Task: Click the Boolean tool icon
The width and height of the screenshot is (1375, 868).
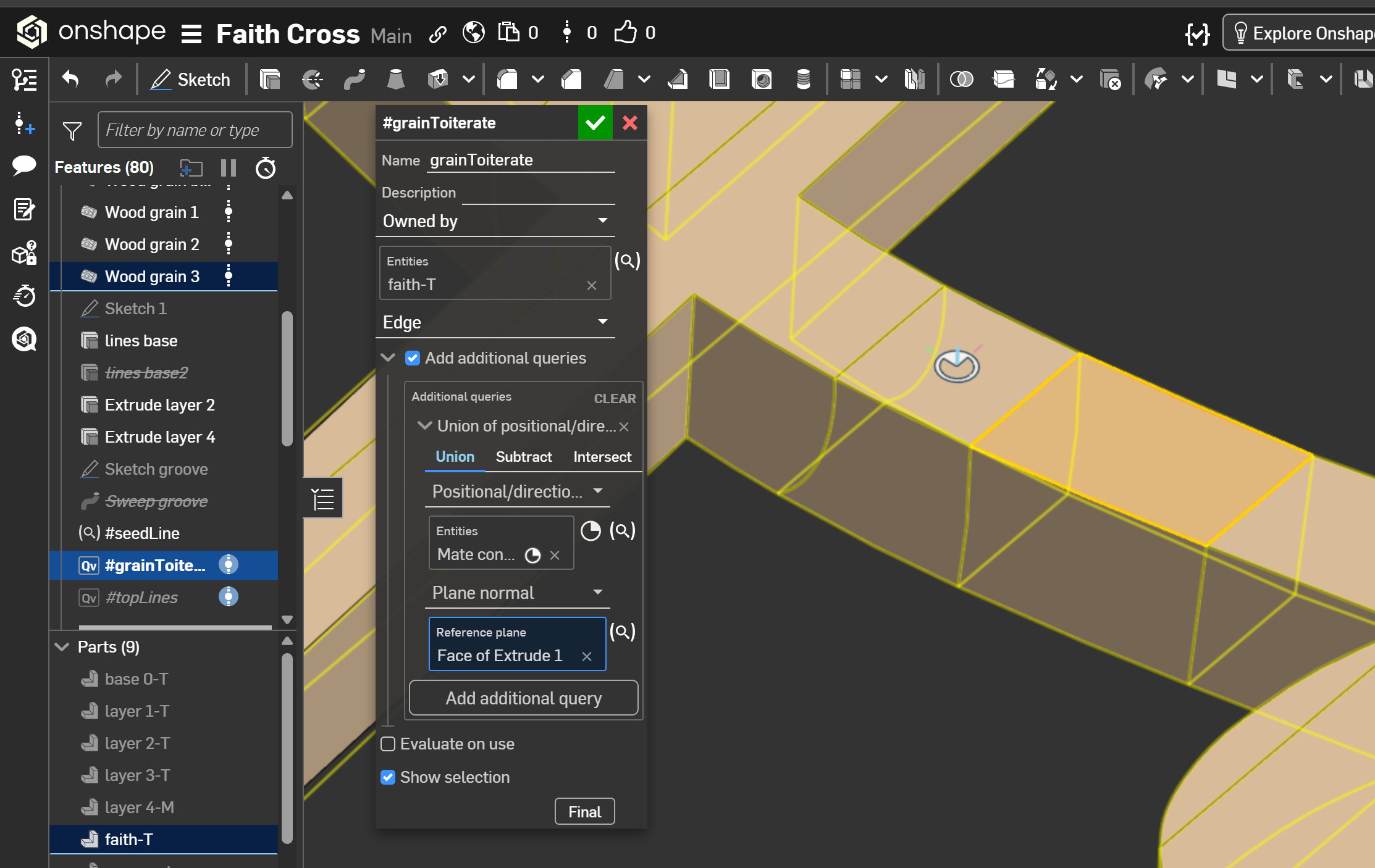Action: [961, 80]
